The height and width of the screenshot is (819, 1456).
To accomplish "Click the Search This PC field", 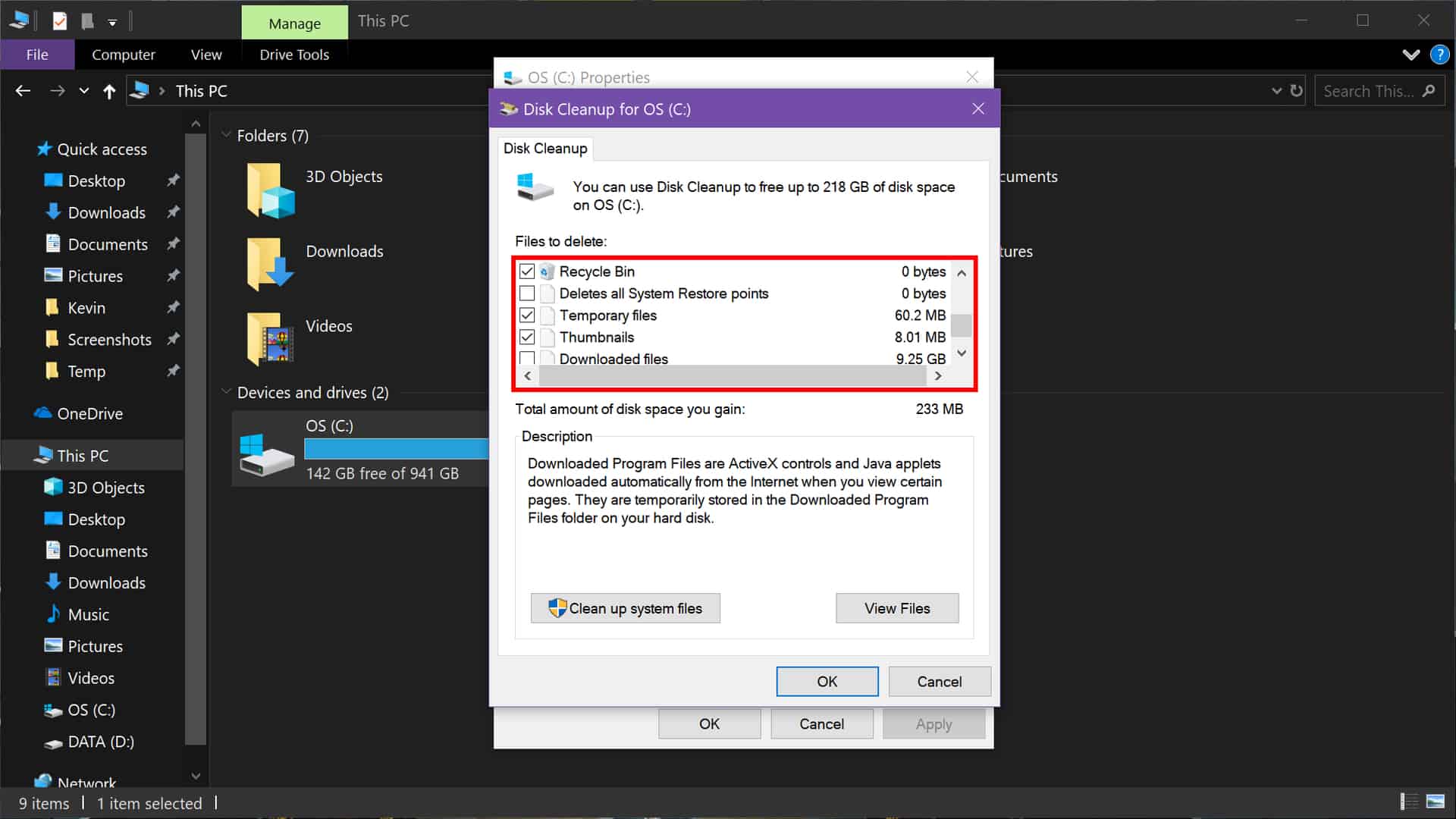I will 1367,91.
